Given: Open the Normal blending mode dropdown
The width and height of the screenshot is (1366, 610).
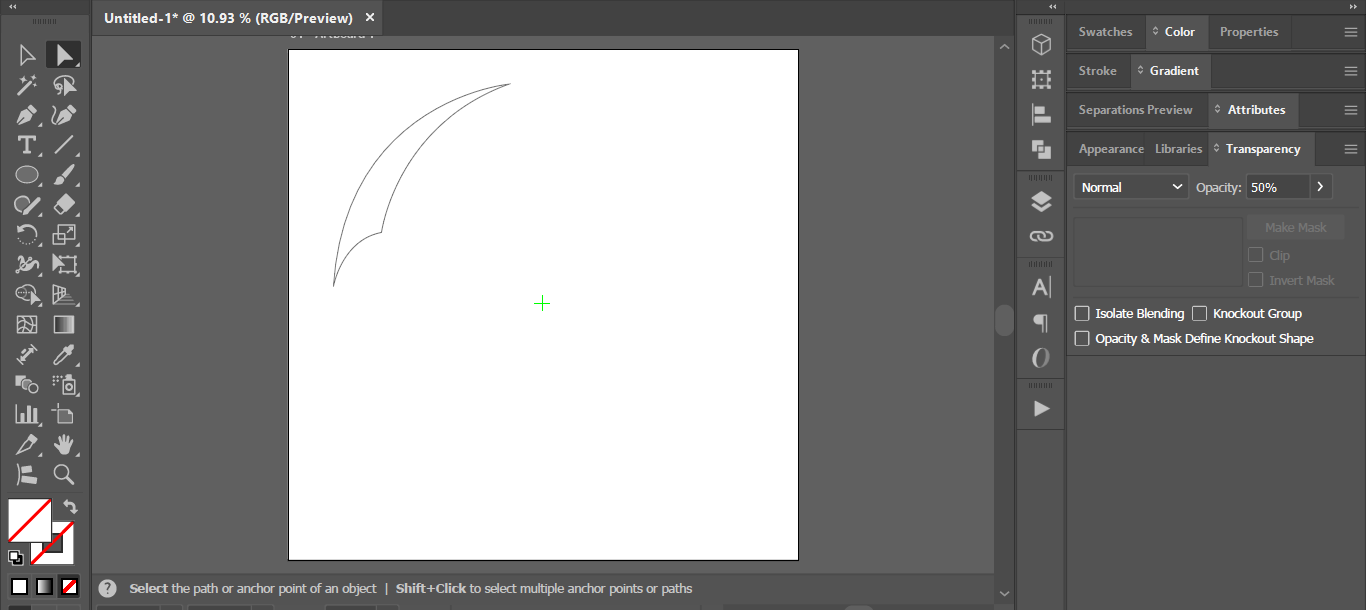Looking at the screenshot, I should 1131,187.
